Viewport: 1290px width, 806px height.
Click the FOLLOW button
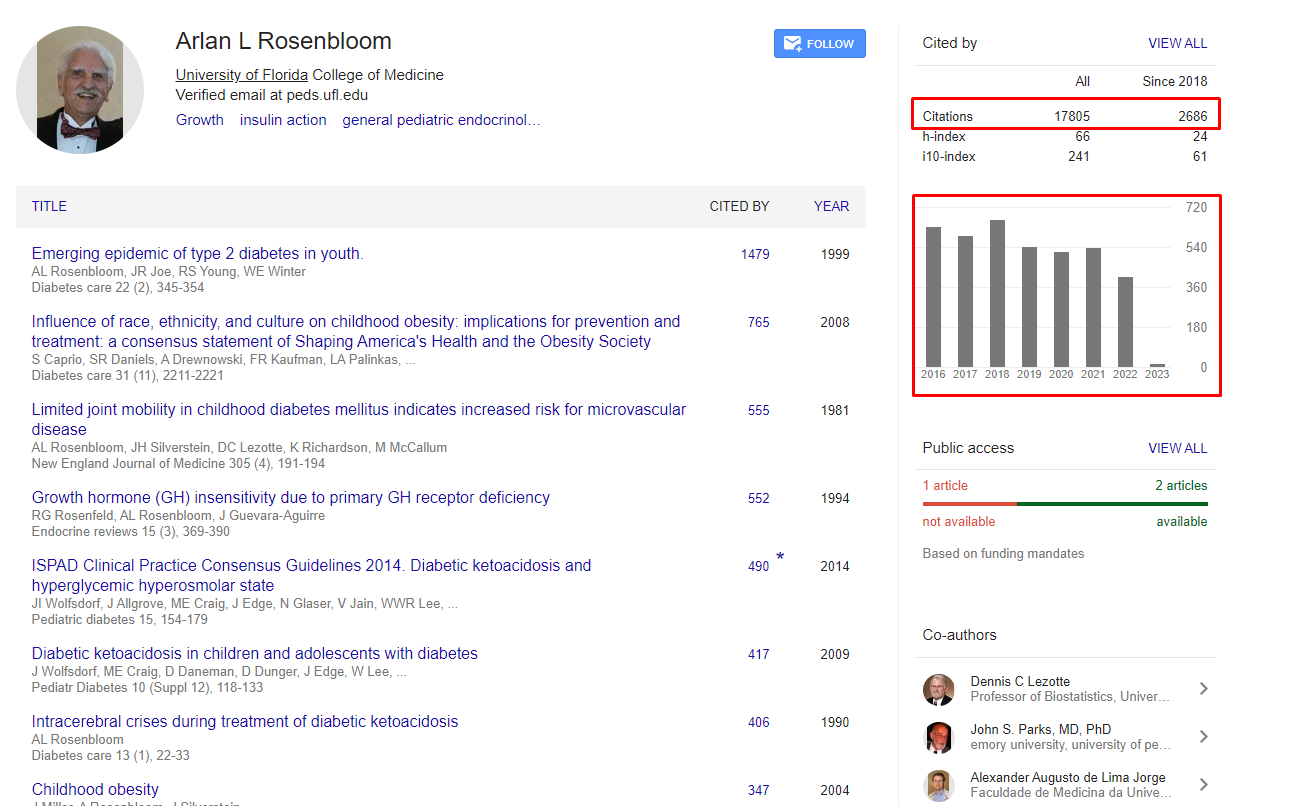[x=820, y=43]
